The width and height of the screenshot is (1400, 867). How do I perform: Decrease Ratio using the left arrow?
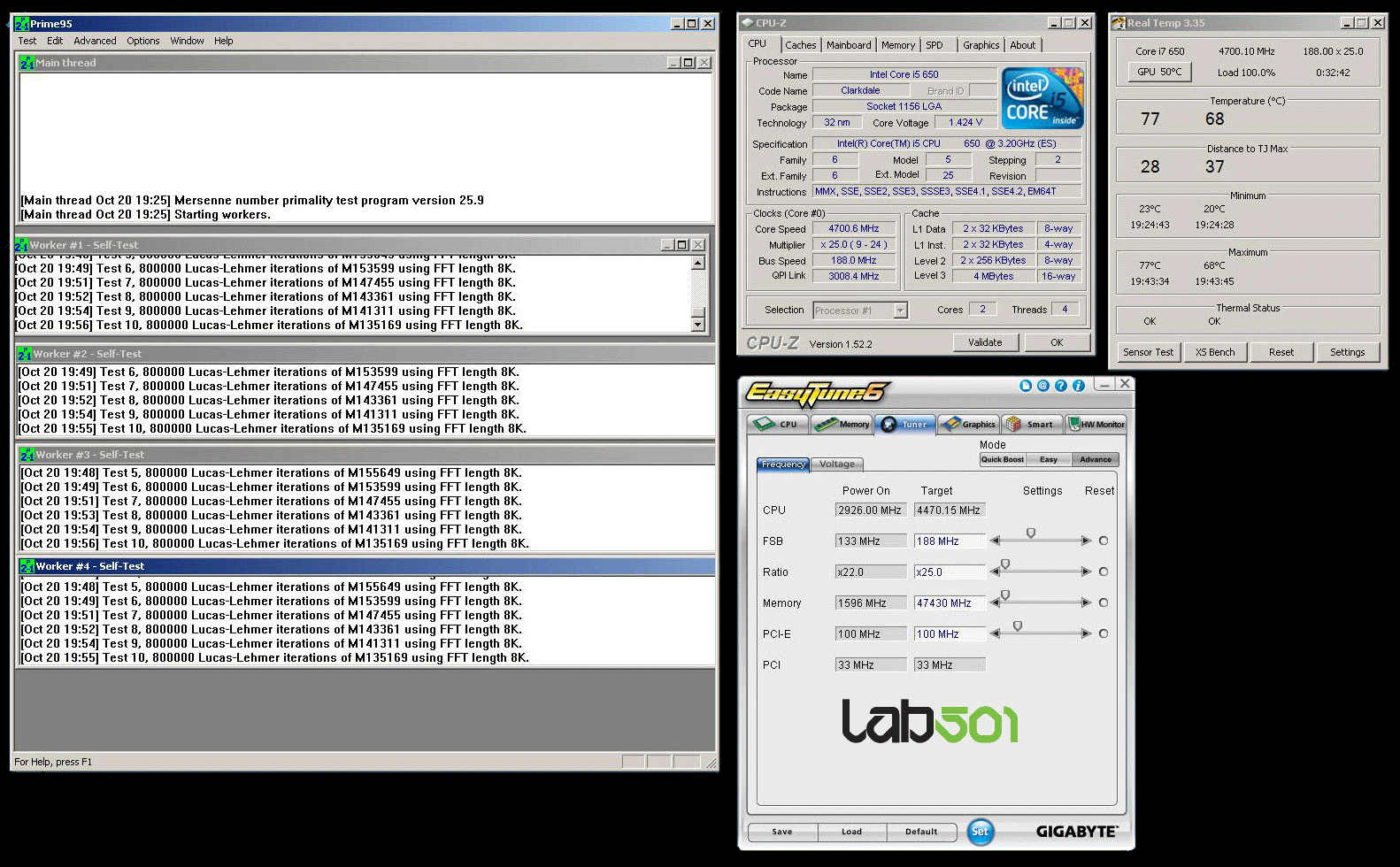tap(995, 572)
